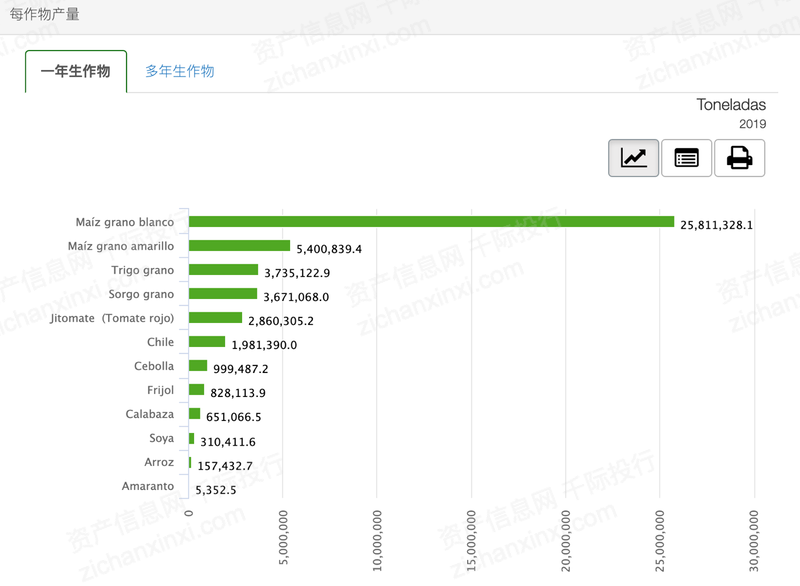Click the Amaranto axis label

[x=147, y=486]
